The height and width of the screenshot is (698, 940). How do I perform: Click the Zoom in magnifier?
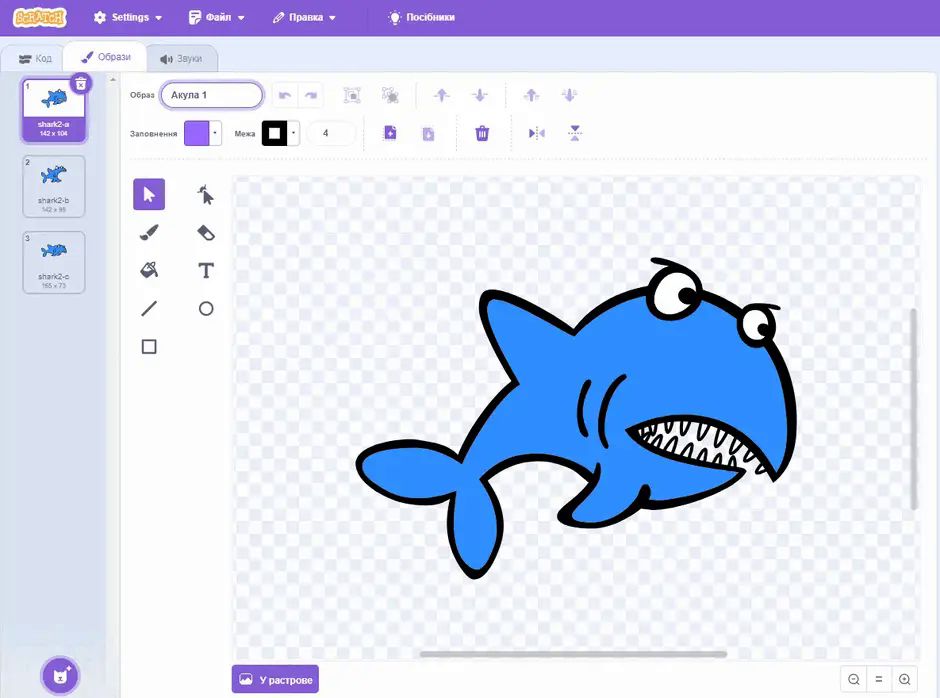pos(905,679)
